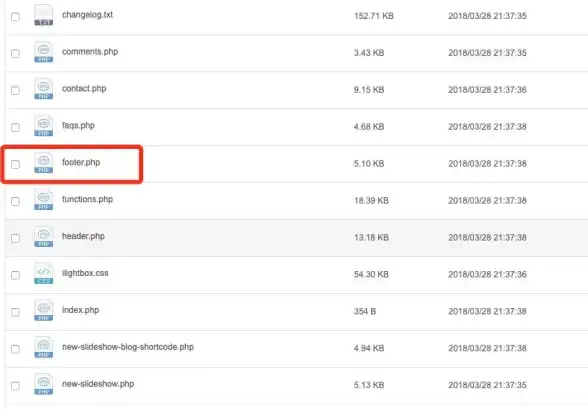The width and height of the screenshot is (588, 409).
Task: Click the header.php file name
Action: [83, 236]
